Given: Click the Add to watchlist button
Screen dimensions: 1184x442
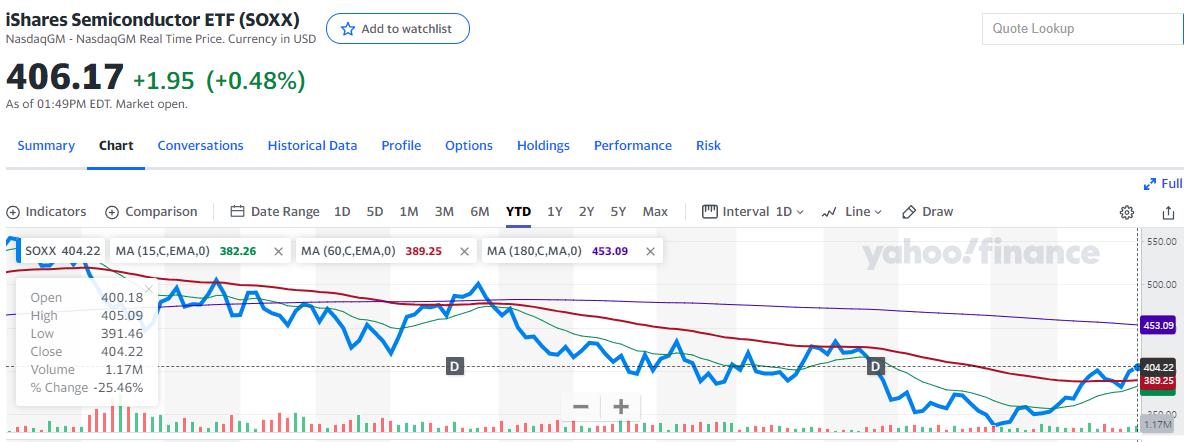Looking at the screenshot, I should 398,29.
